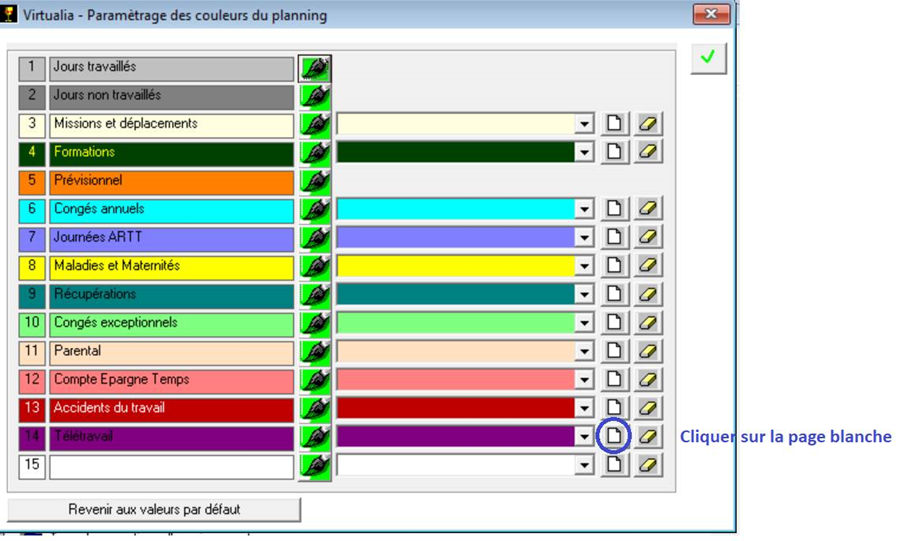
Task: Expand the Télétravail purple dropdown list
Action: point(584,437)
